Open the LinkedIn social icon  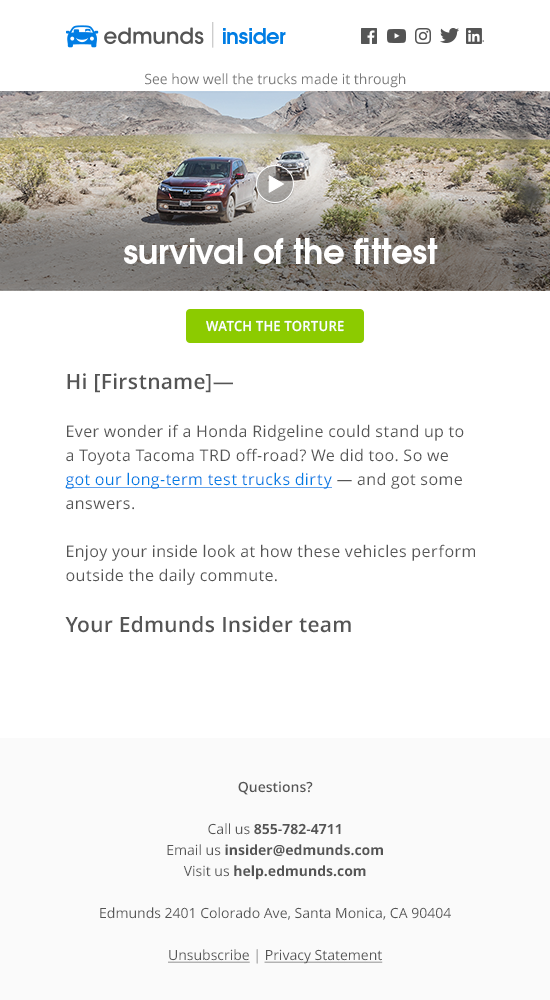coord(474,36)
